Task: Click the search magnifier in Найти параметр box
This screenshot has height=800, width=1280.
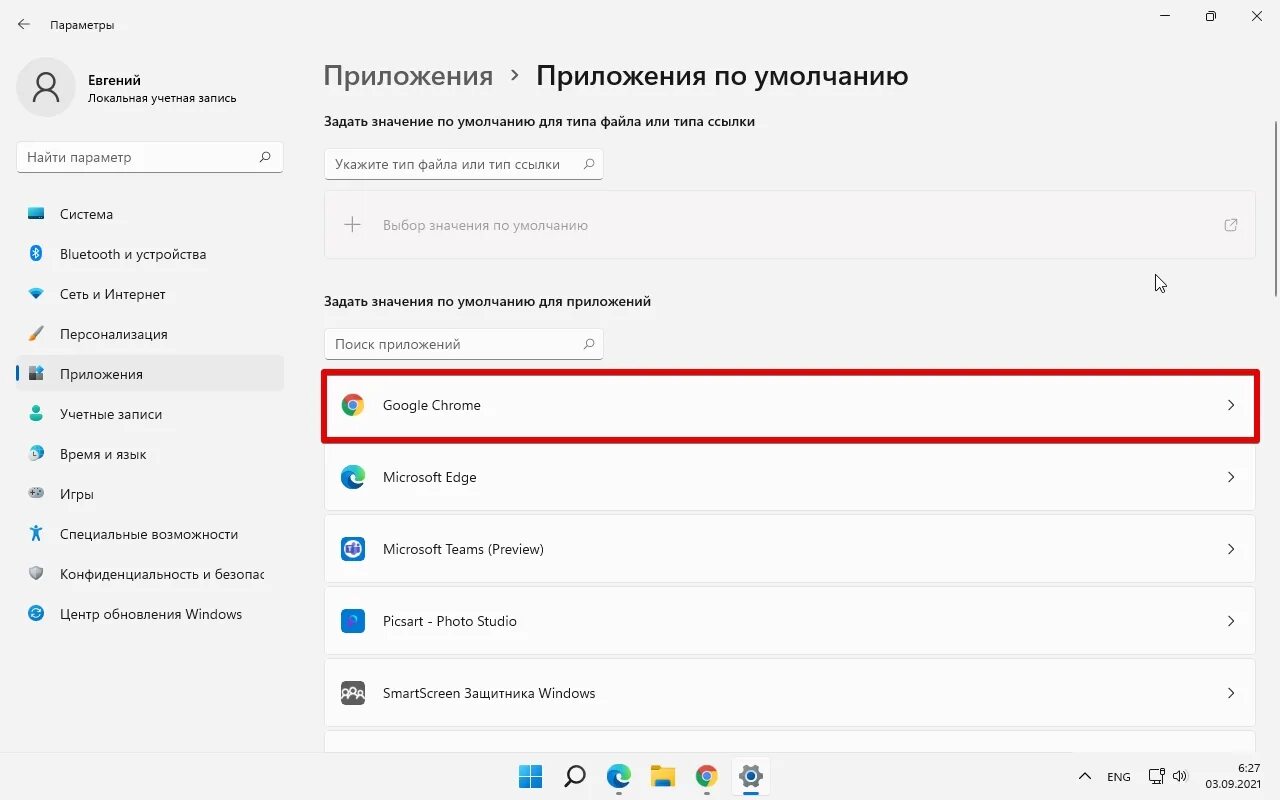Action: [265, 157]
